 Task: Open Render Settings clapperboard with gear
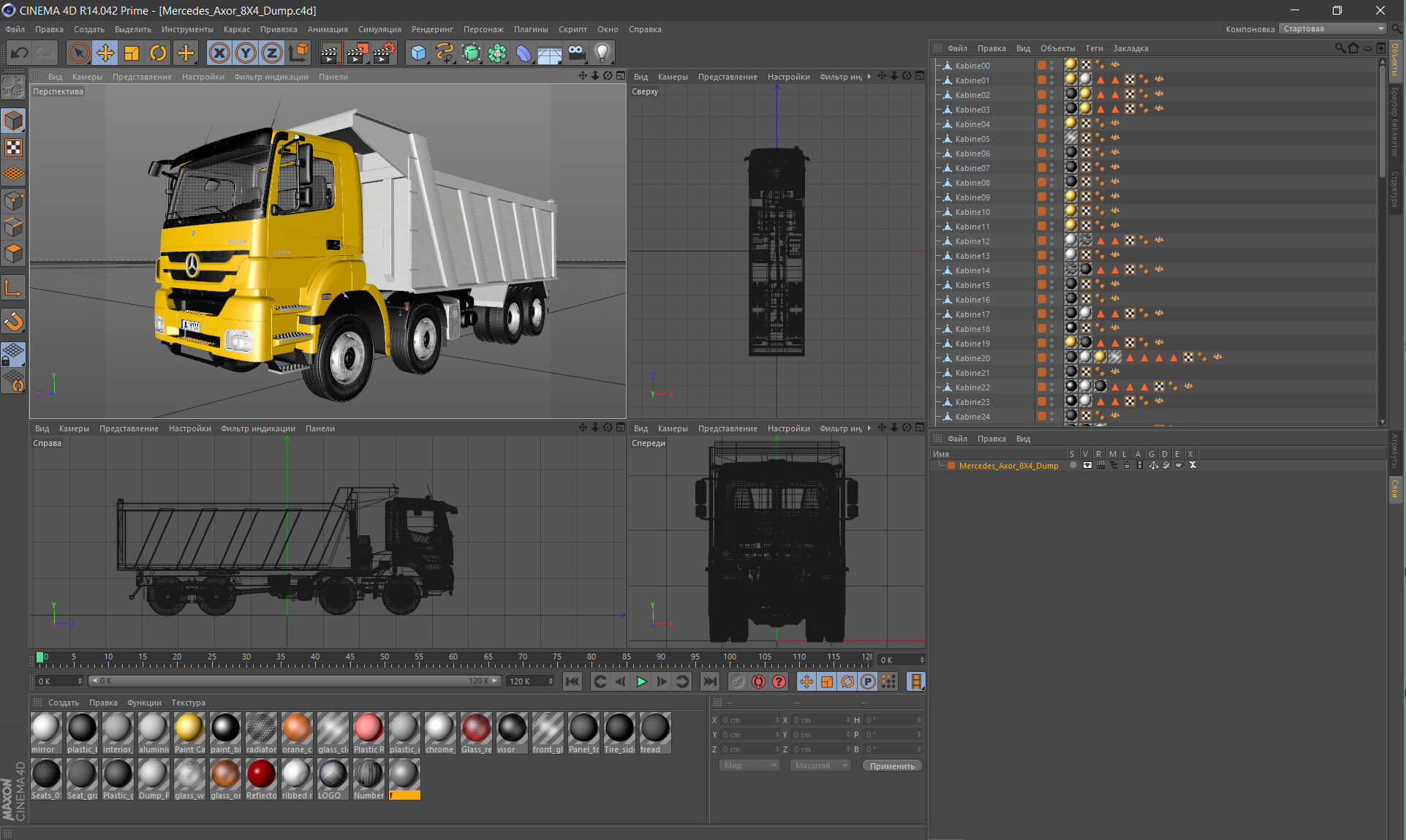385,53
